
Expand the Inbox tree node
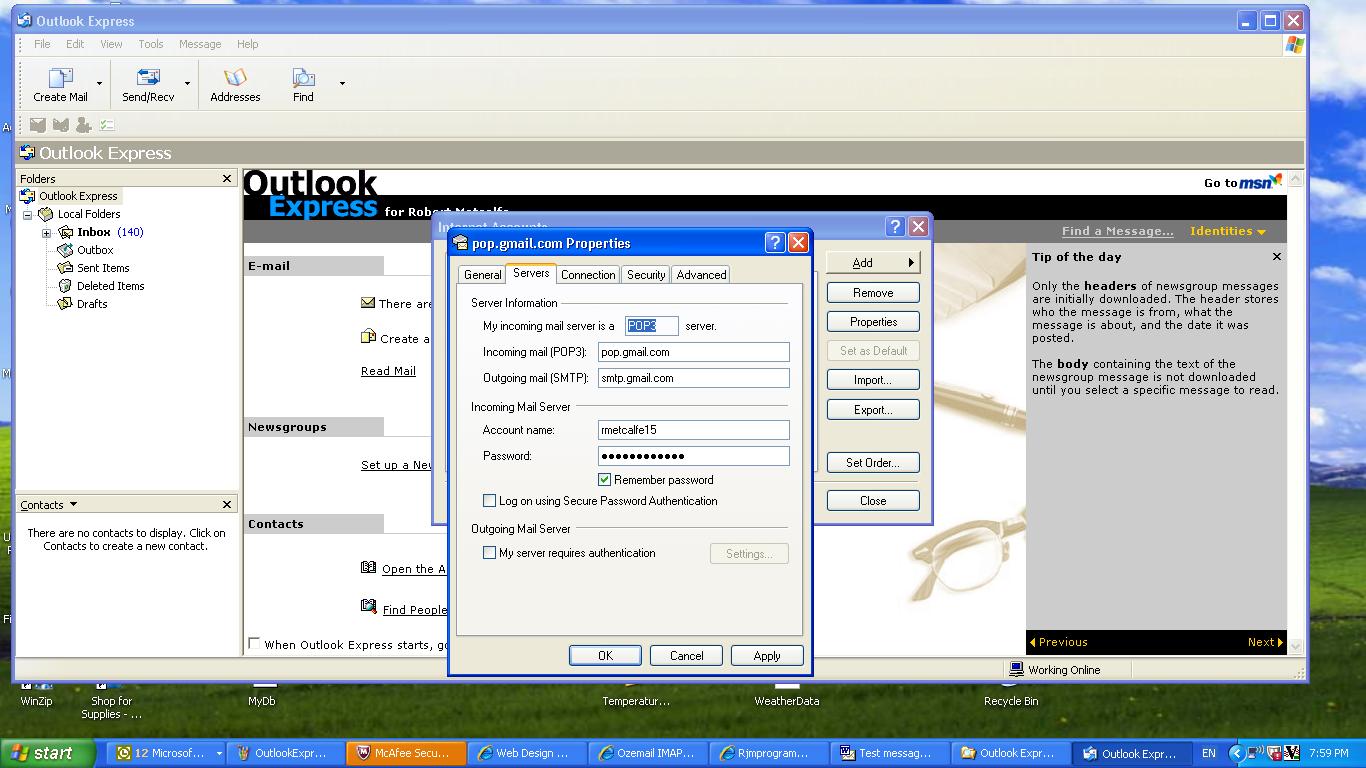[46, 233]
